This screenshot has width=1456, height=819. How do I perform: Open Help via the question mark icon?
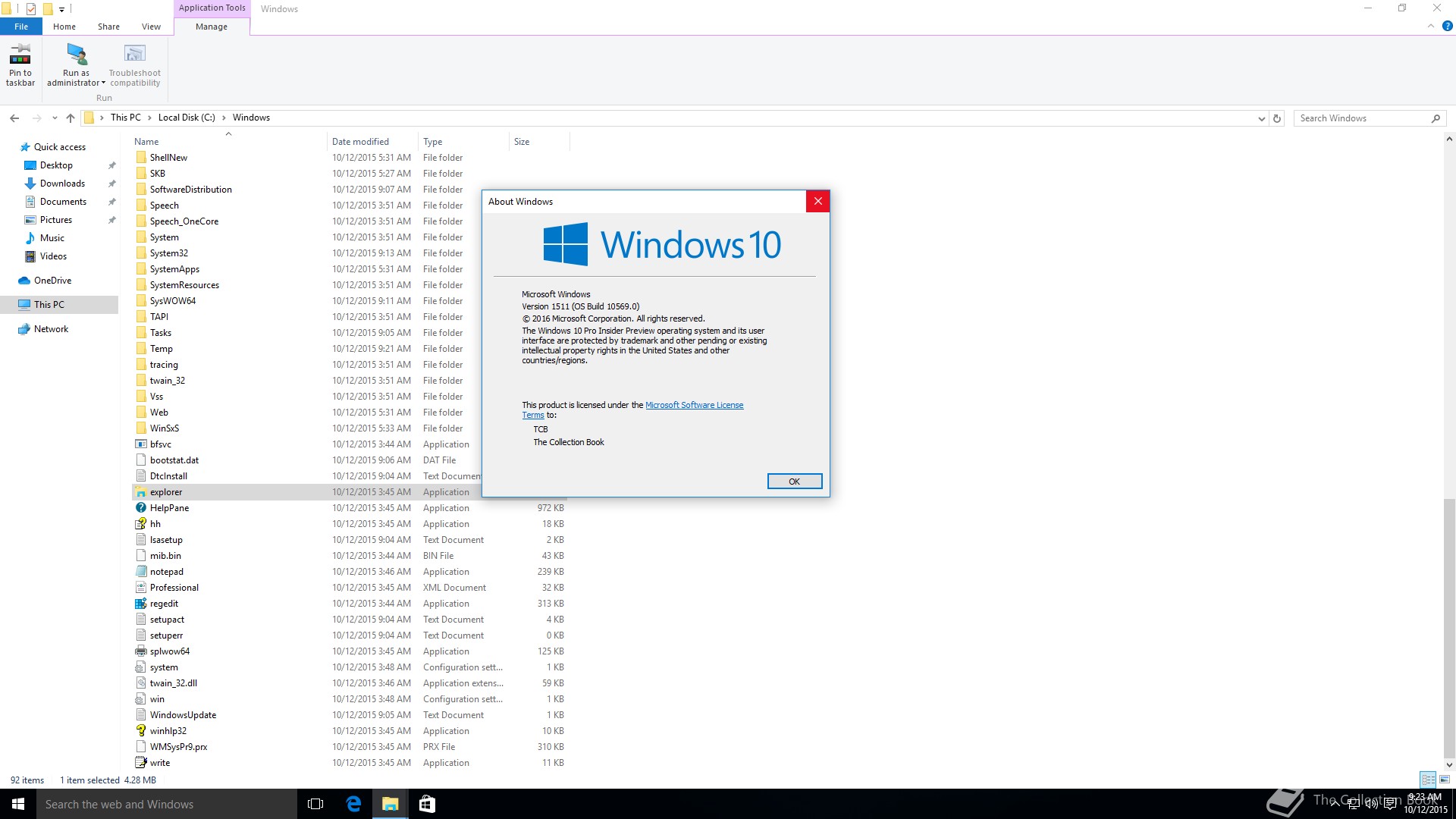click(x=1447, y=26)
